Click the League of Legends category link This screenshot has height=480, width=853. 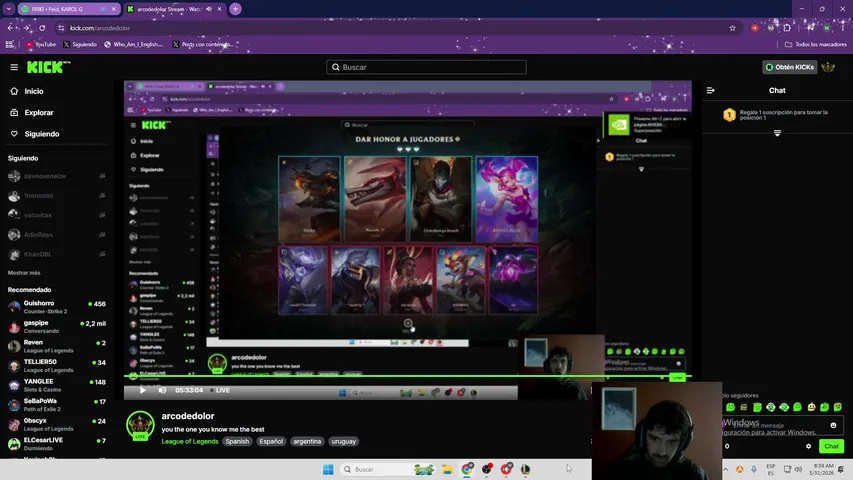(x=190, y=441)
